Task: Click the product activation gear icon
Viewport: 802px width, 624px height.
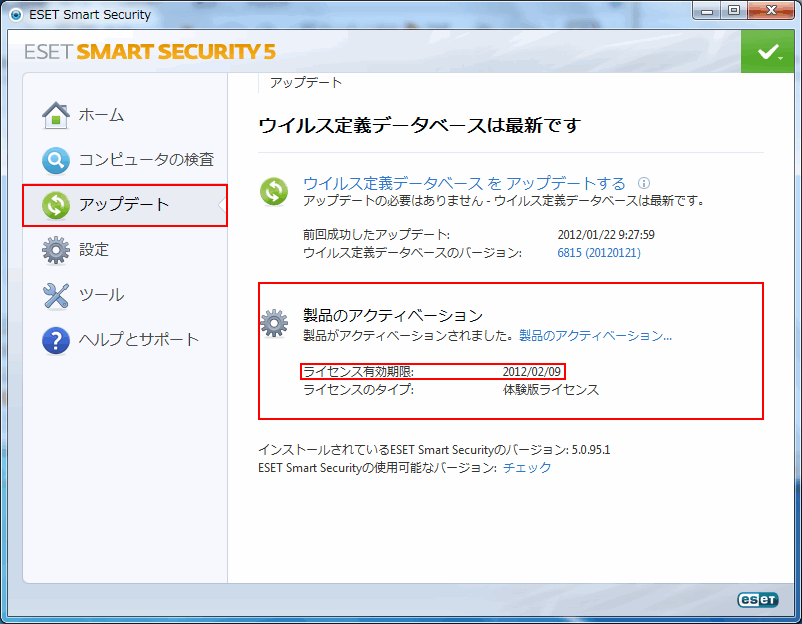Action: click(x=274, y=323)
